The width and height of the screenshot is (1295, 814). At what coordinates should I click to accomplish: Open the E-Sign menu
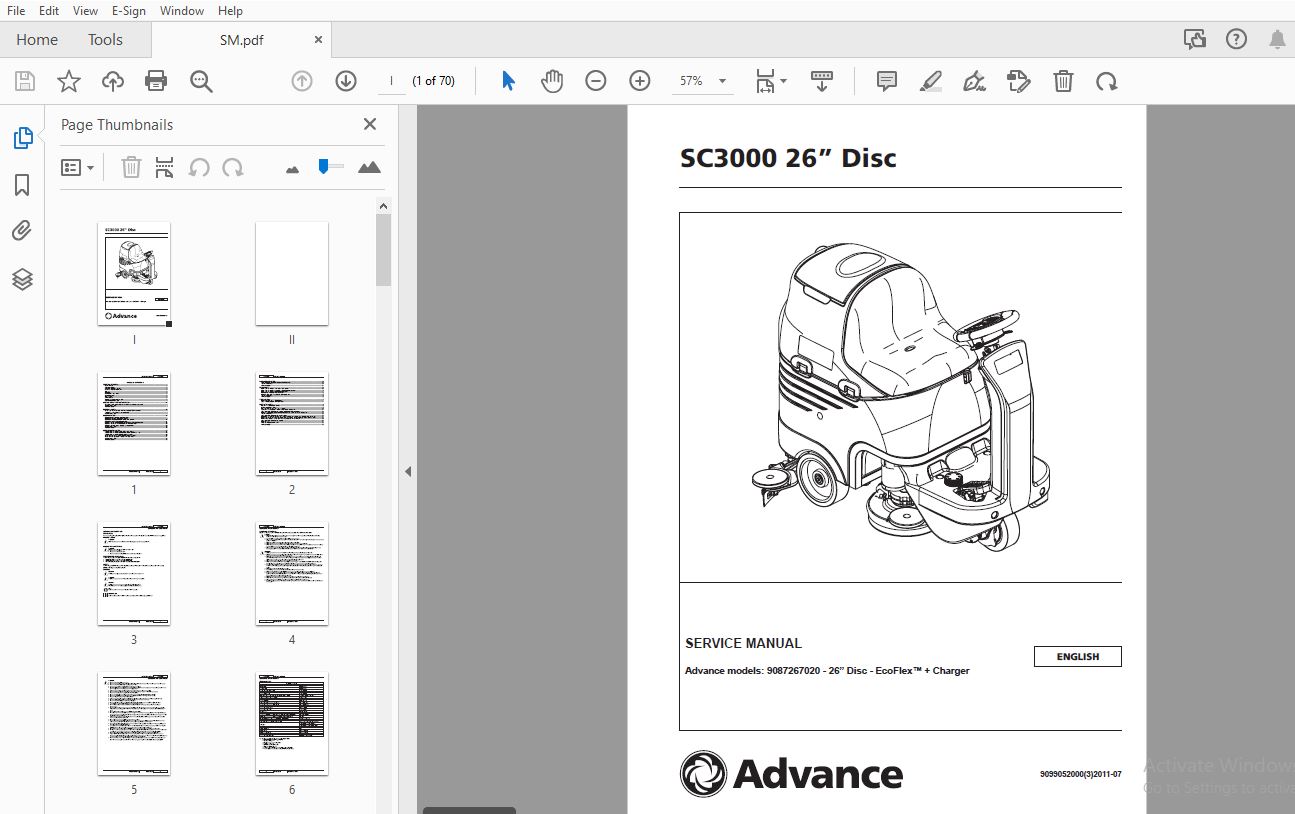128,10
